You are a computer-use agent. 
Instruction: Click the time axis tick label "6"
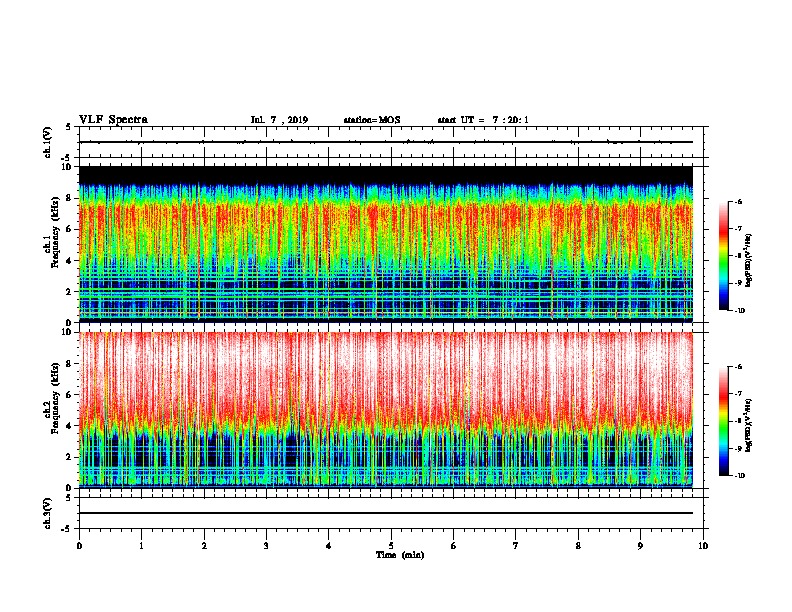[x=454, y=546]
